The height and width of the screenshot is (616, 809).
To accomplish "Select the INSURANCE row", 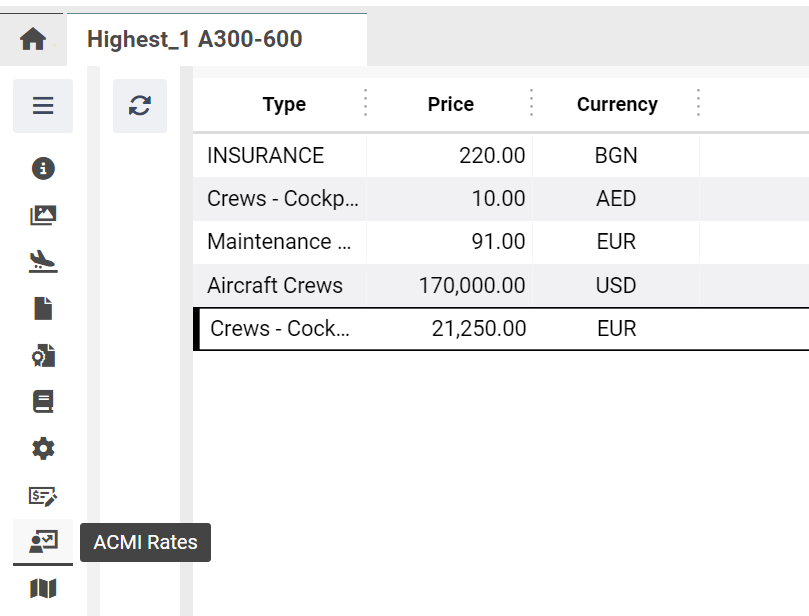I will 265,156.
